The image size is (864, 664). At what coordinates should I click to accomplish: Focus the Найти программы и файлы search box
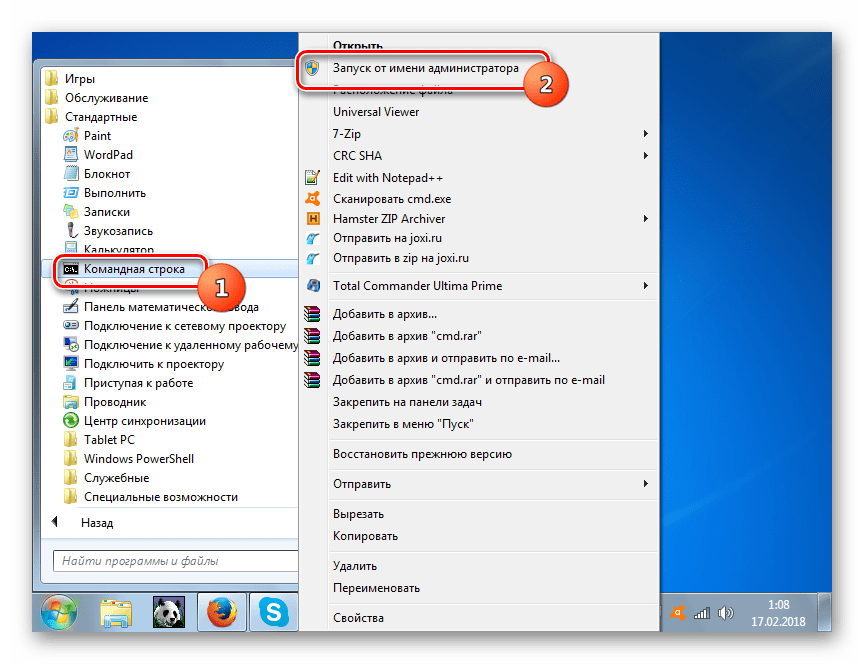point(175,561)
